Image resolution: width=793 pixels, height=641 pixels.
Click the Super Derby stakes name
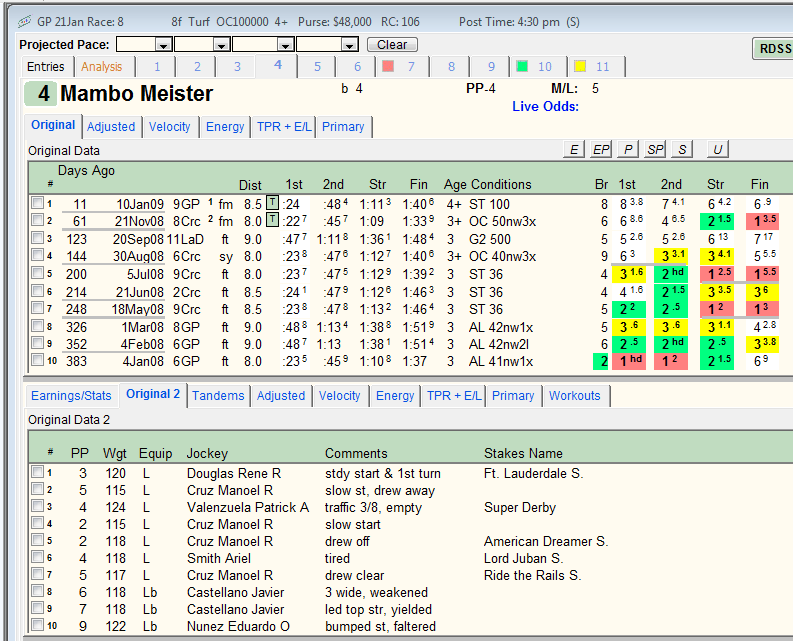point(520,507)
